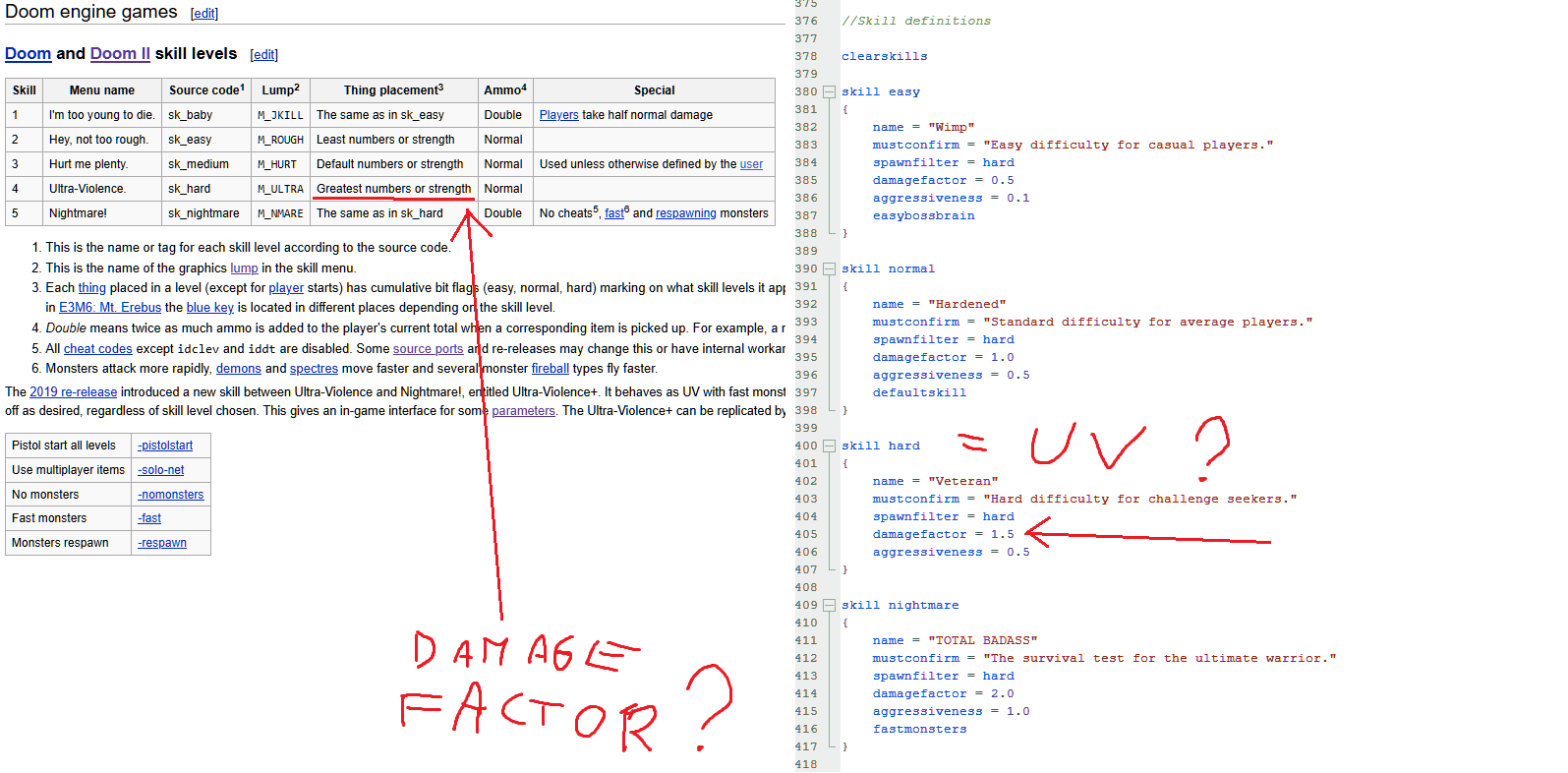Select the M_JKILL lump cell
Image resolution: width=1568 pixels, height=773 pixels.
(281, 115)
